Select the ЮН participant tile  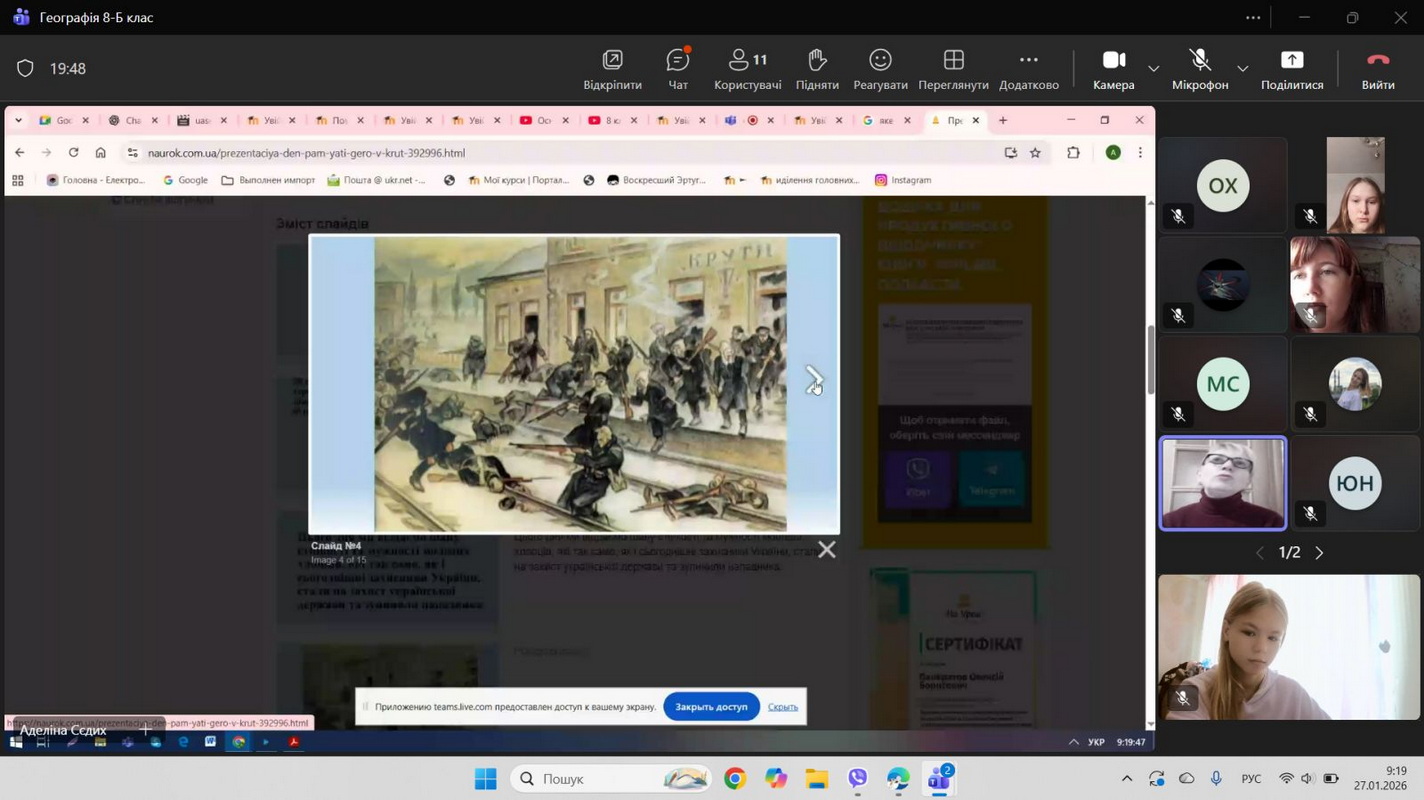click(1355, 483)
